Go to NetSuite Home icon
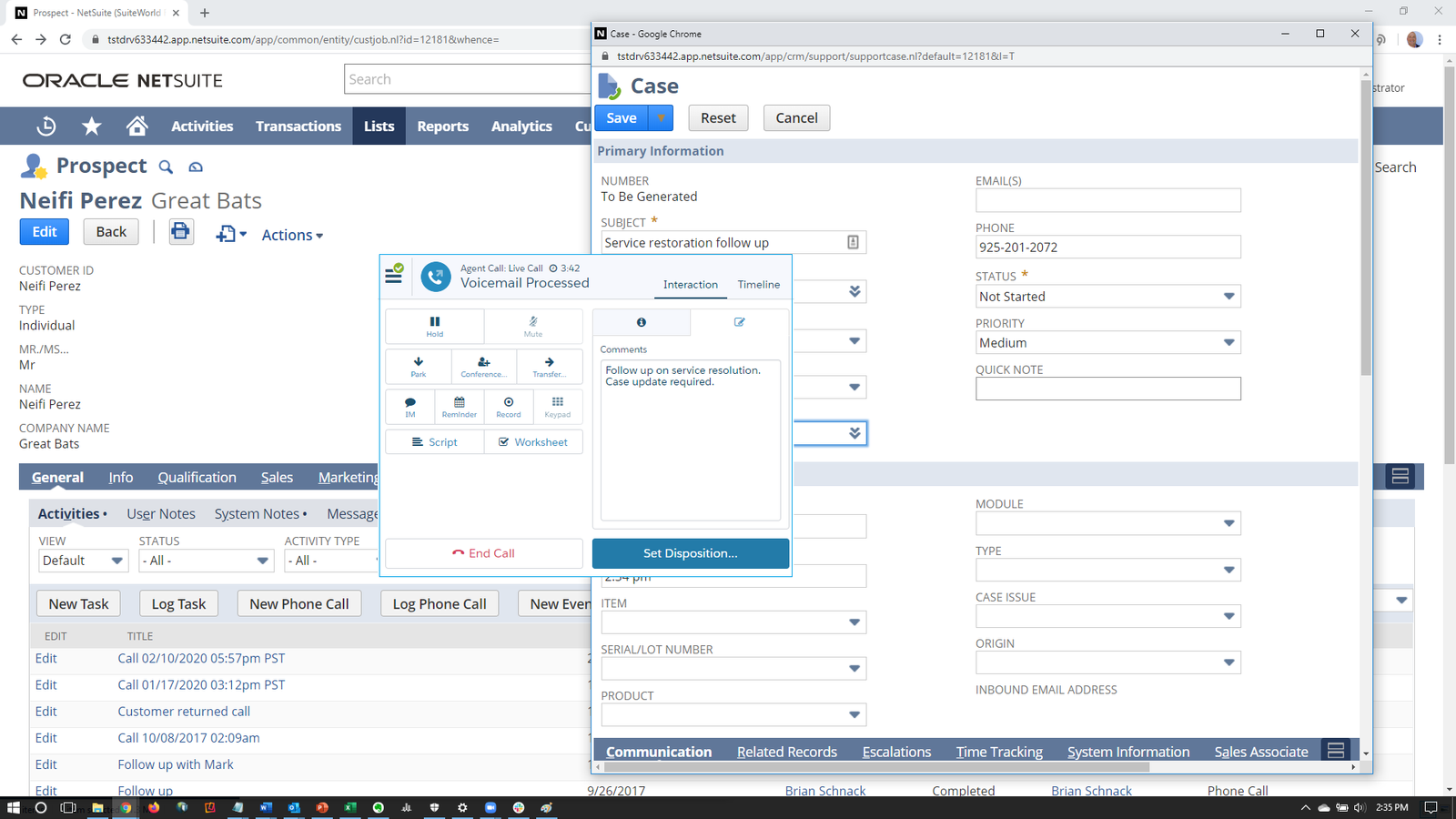This screenshot has width=1456, height=819. (x=136, y=126)
